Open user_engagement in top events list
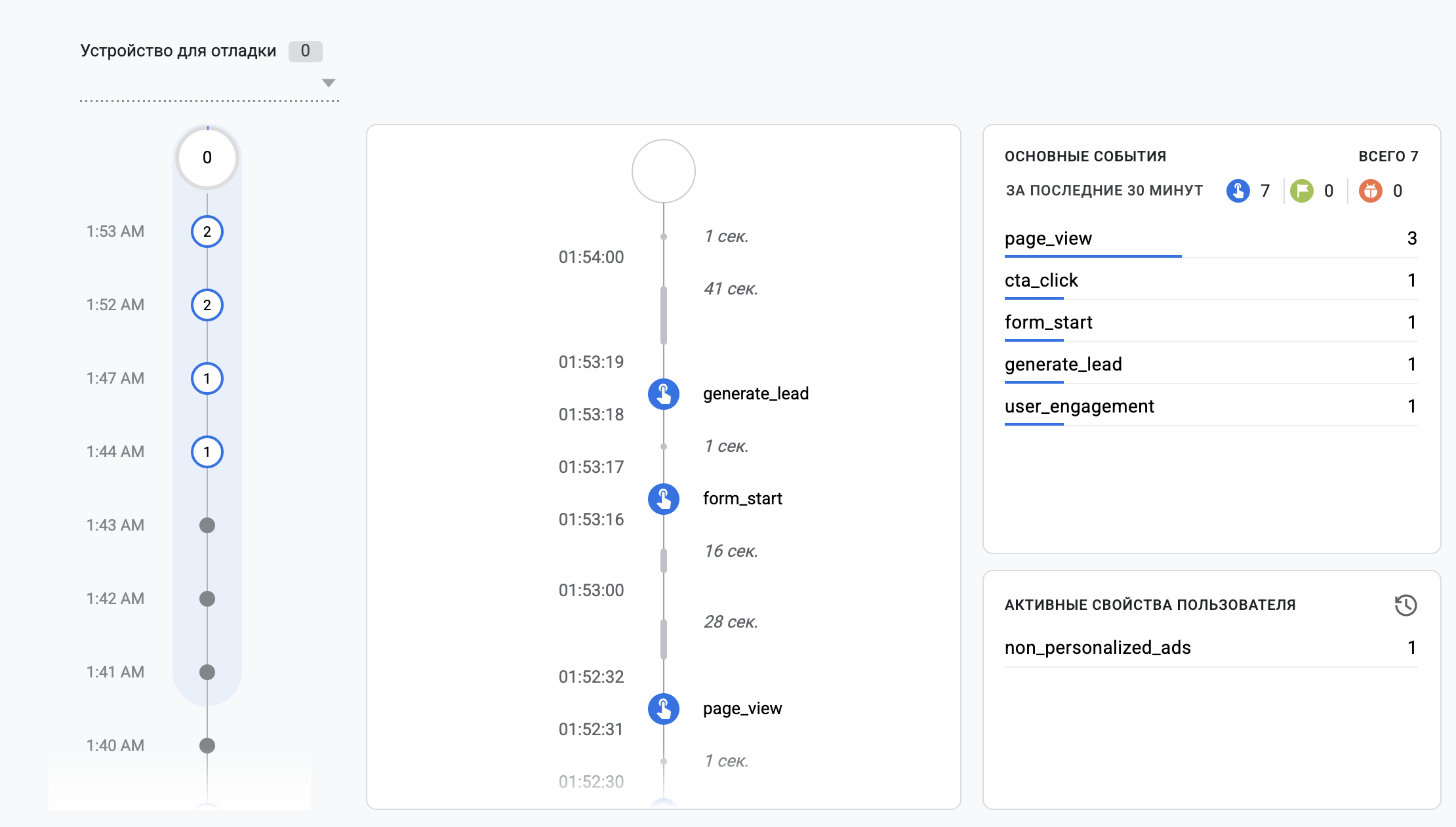The height and width of the screenshot is (827, 1456). point(1211,407)
